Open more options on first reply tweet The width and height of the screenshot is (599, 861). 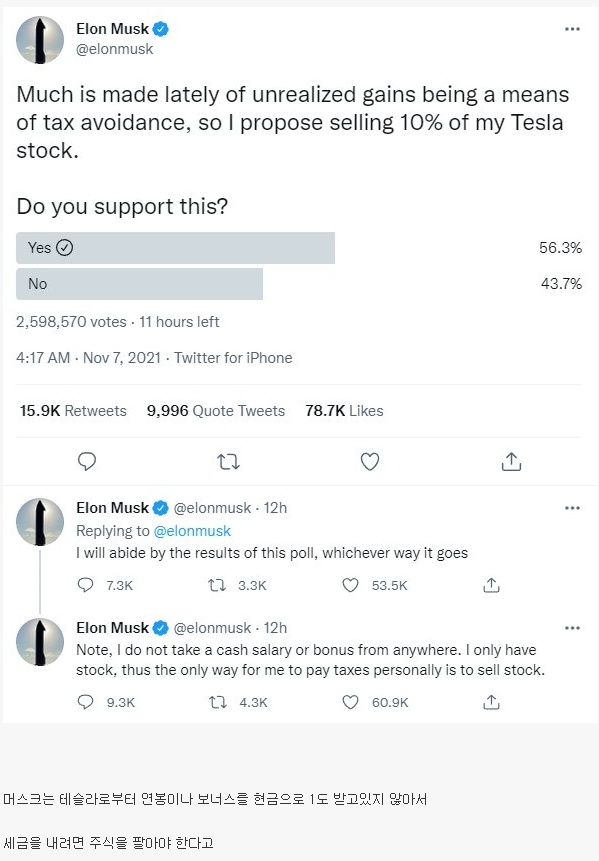click(572, 508)
